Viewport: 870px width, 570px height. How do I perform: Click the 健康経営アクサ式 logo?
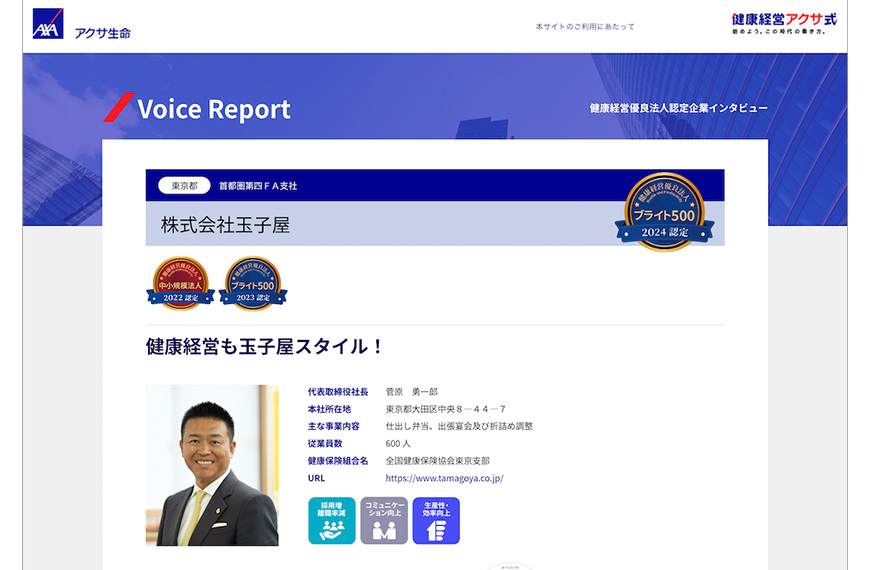(x=784, y=23)
